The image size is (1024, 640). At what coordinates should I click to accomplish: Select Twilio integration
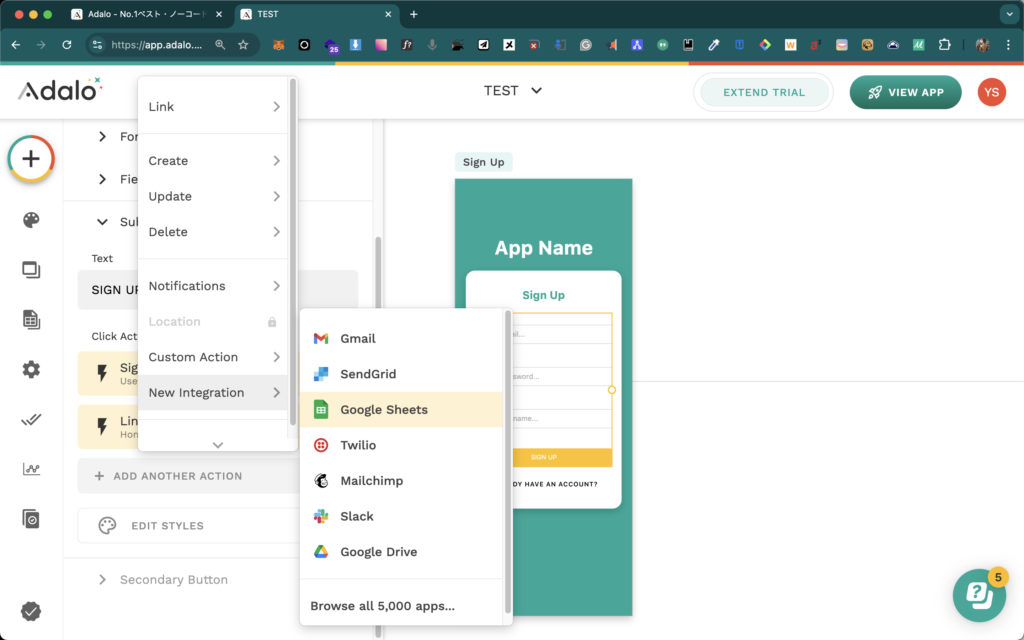coord(402,445)
